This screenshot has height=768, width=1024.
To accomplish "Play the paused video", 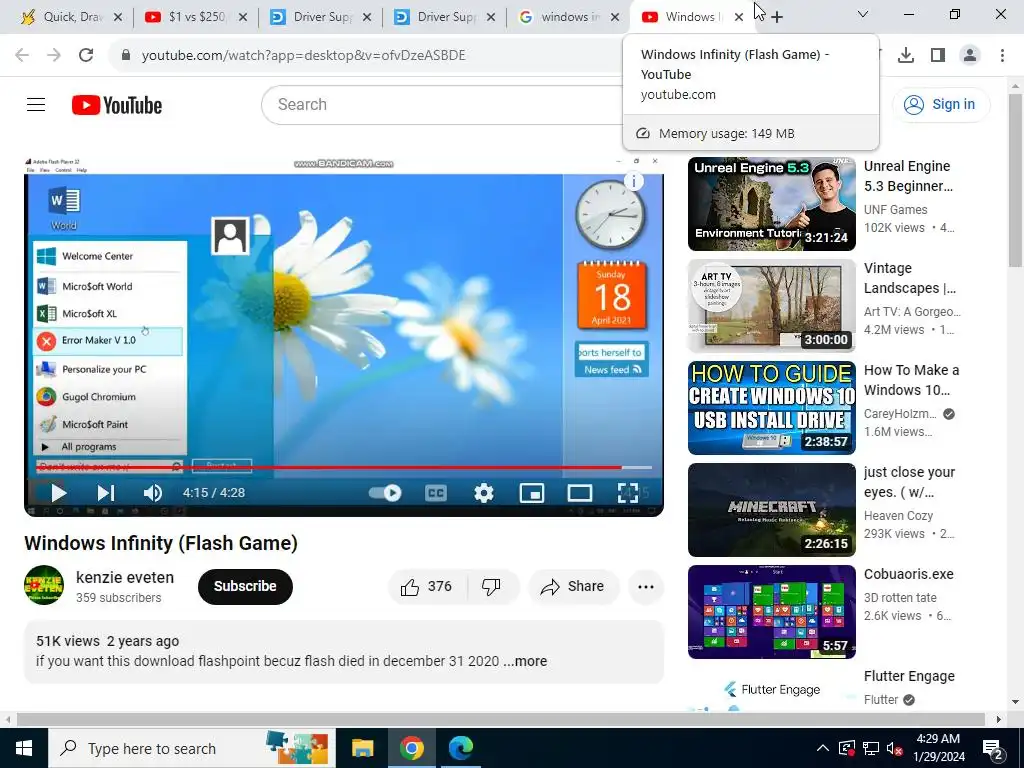I will [58, 493].
